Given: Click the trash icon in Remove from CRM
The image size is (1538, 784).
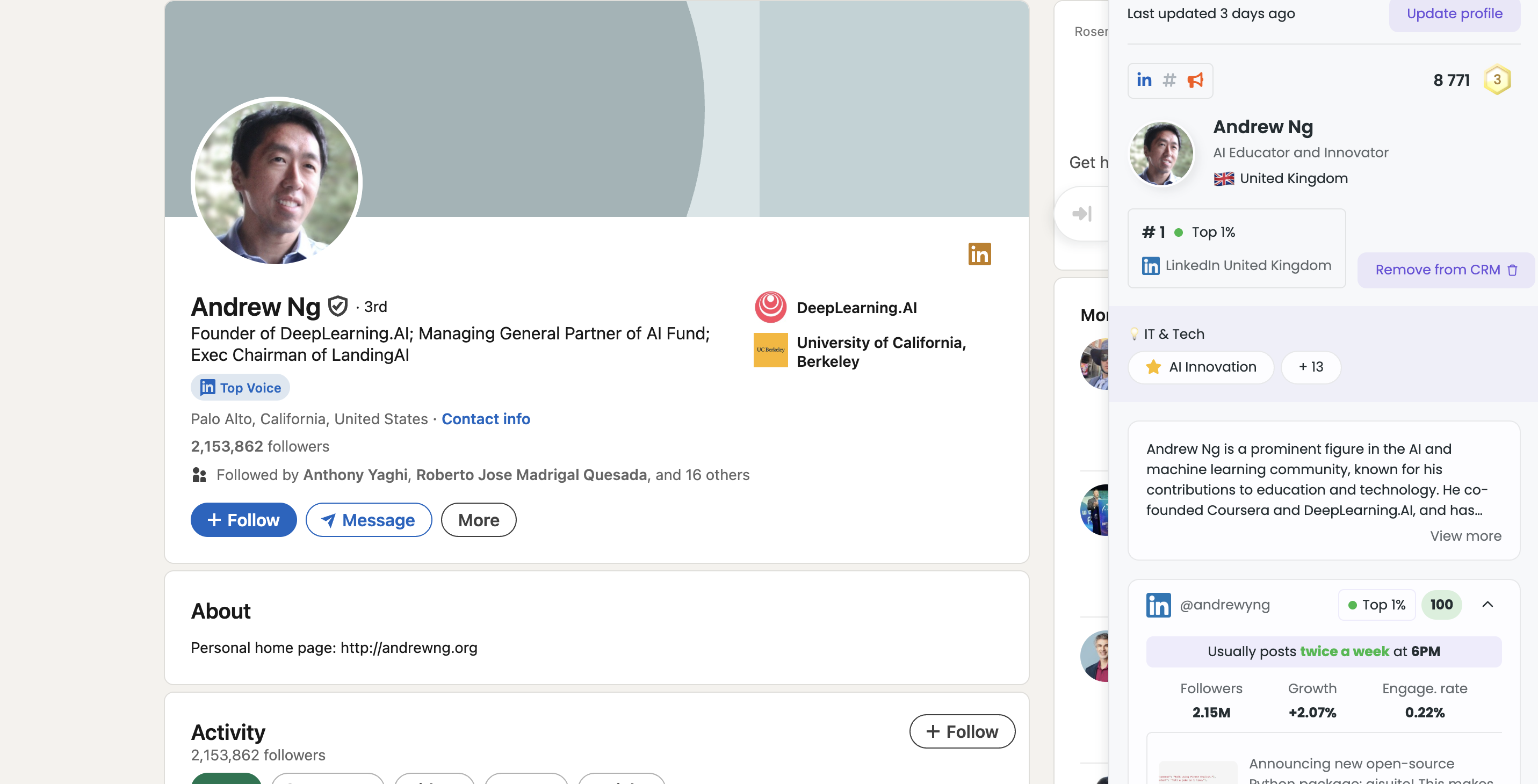Looking at the screenshot, I should tap(1512, 270).
